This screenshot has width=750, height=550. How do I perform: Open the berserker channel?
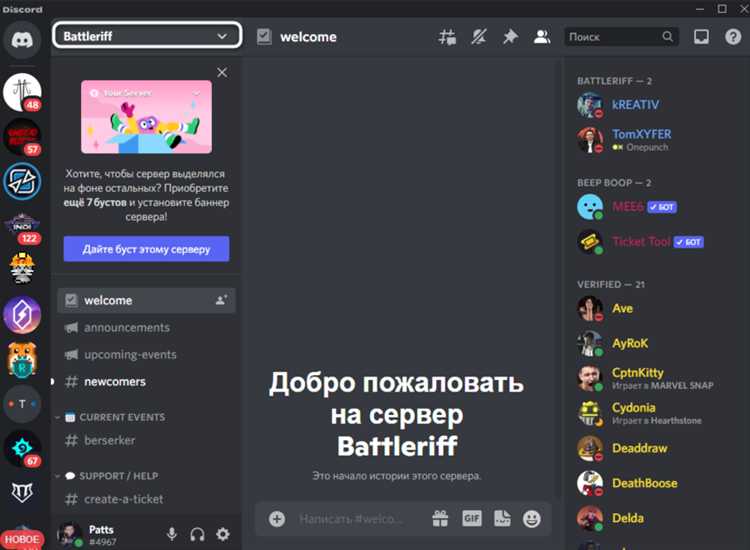click(x=146, y=440)
